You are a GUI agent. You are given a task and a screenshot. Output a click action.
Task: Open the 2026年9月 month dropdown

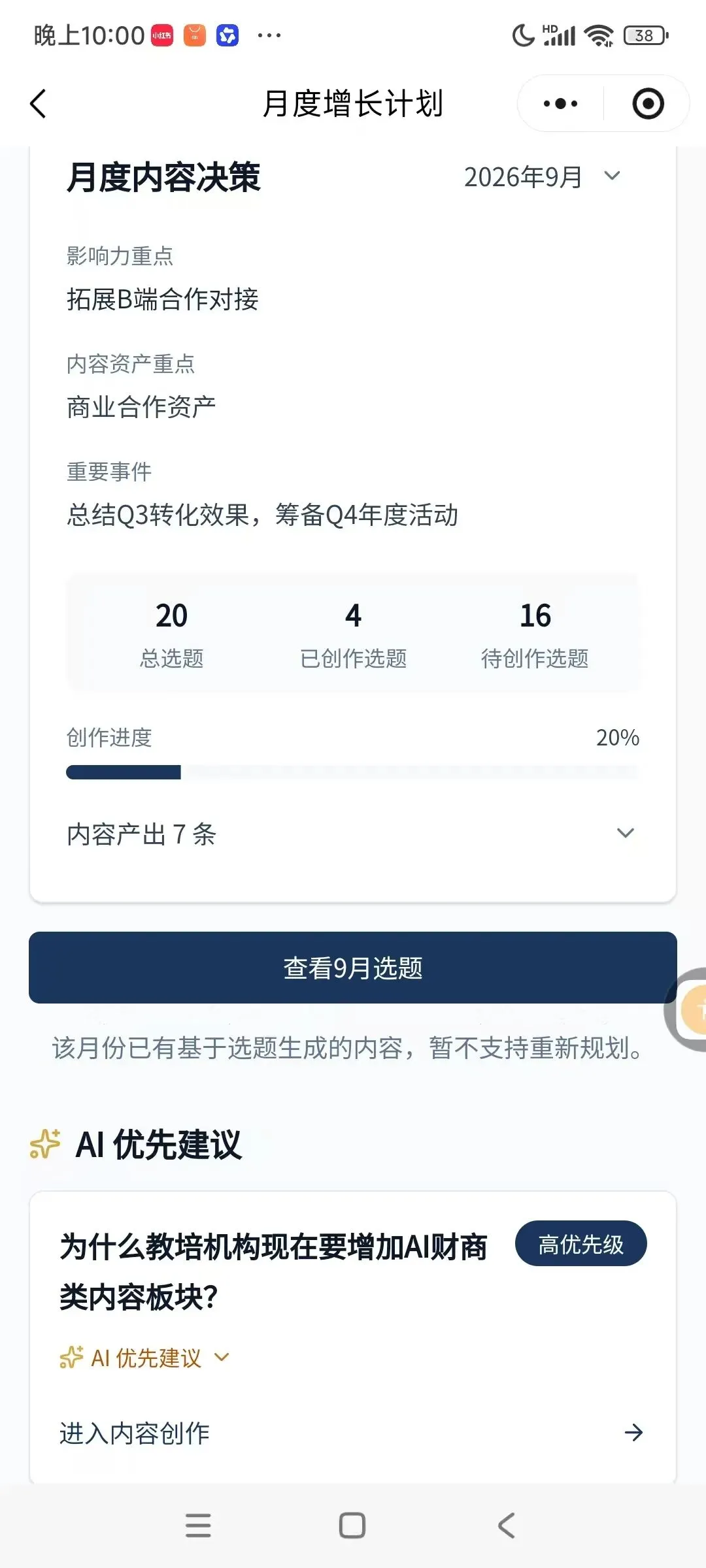[x=543, y=176]
